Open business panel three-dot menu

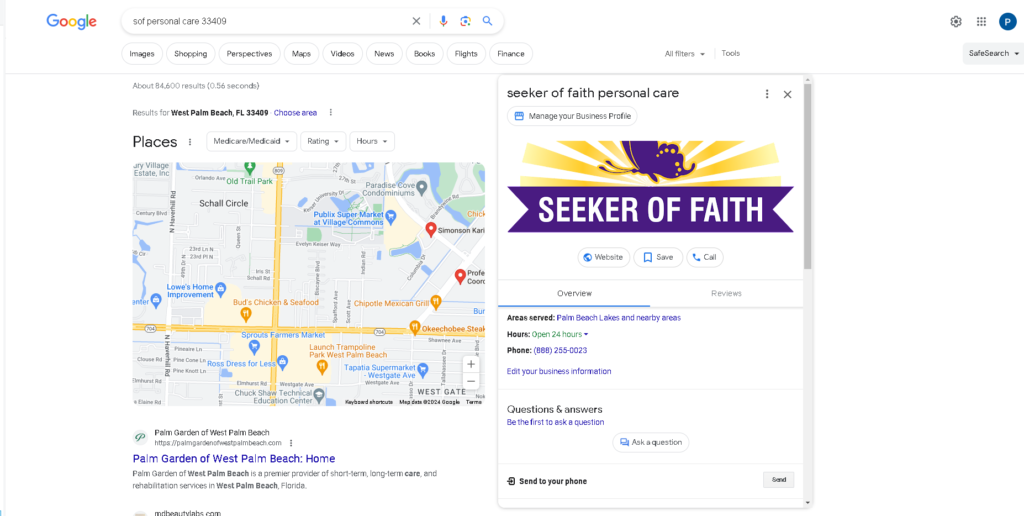(767, 94)
